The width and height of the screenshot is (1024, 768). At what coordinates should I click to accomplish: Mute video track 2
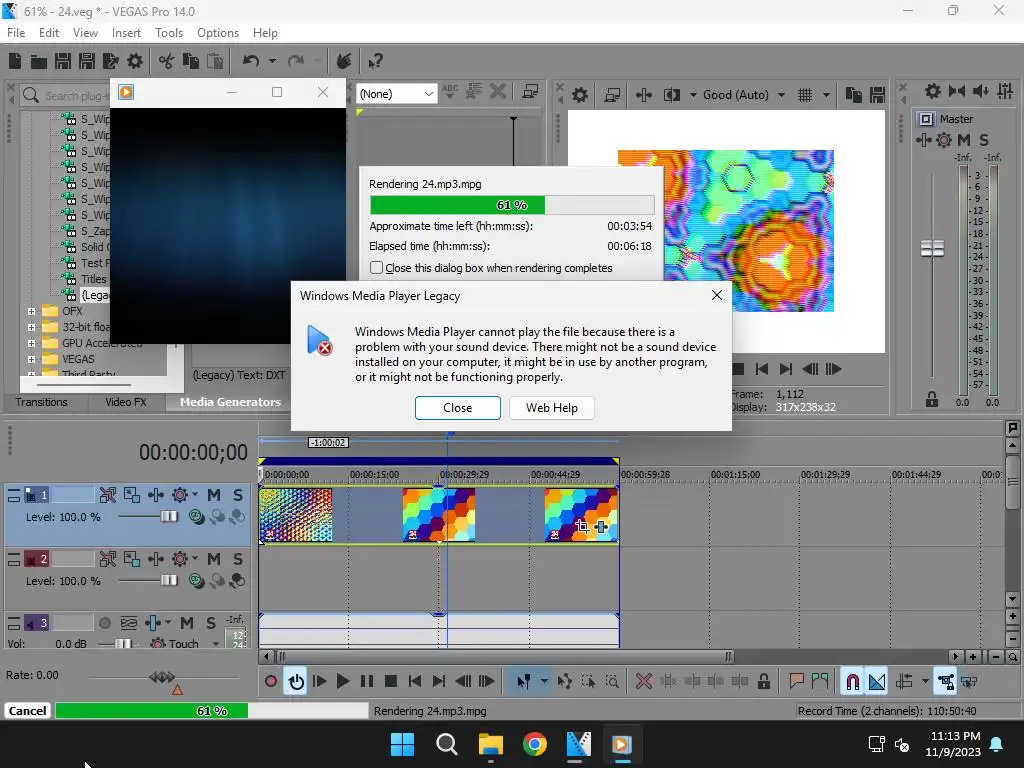(214, 559)
